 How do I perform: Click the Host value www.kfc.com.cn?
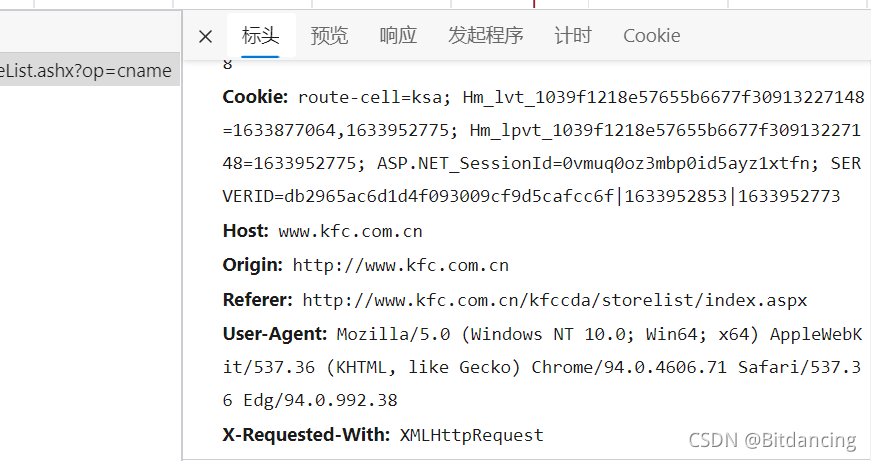point(350,232)
